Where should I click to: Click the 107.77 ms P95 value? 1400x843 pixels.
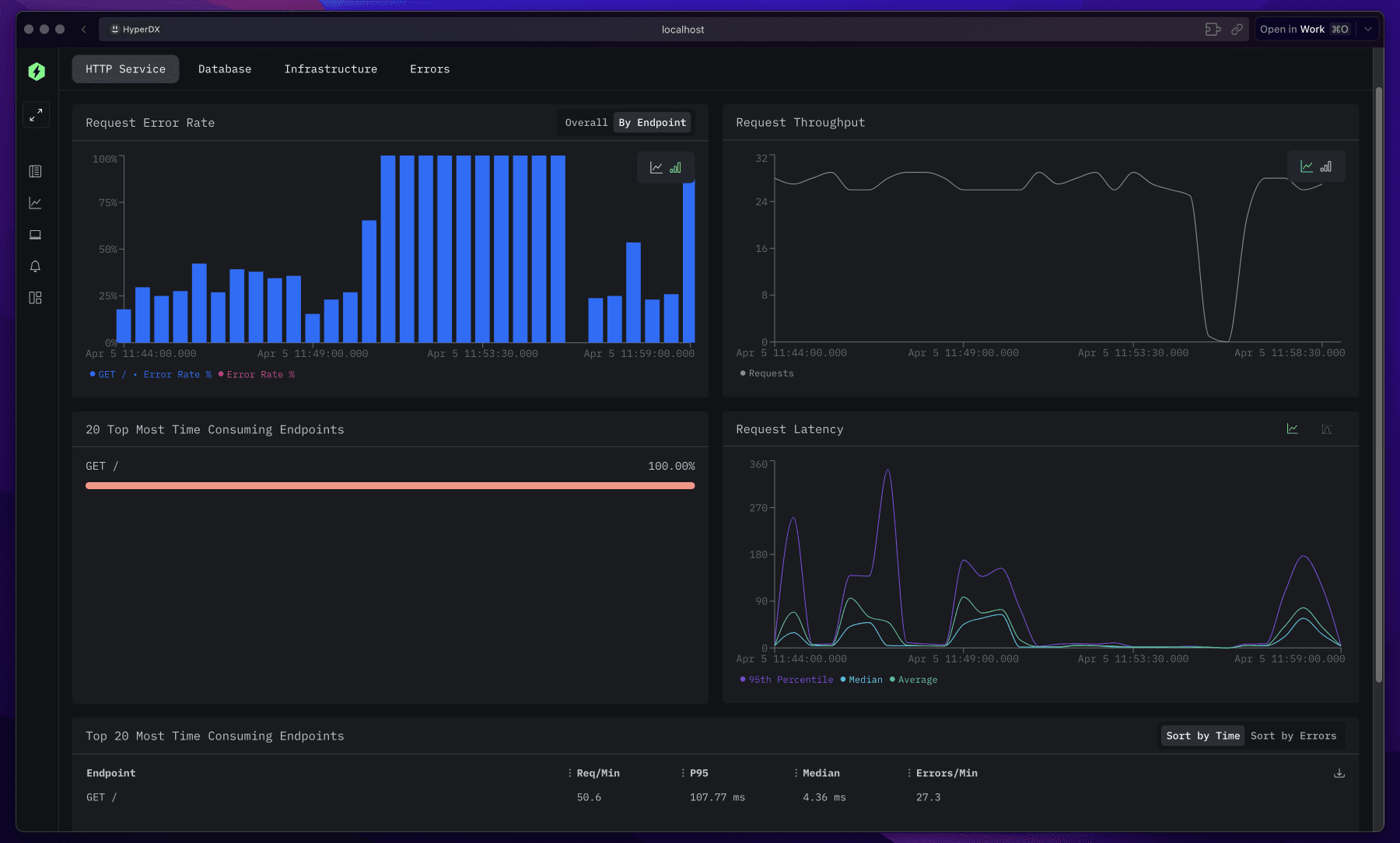coord(717,797)
